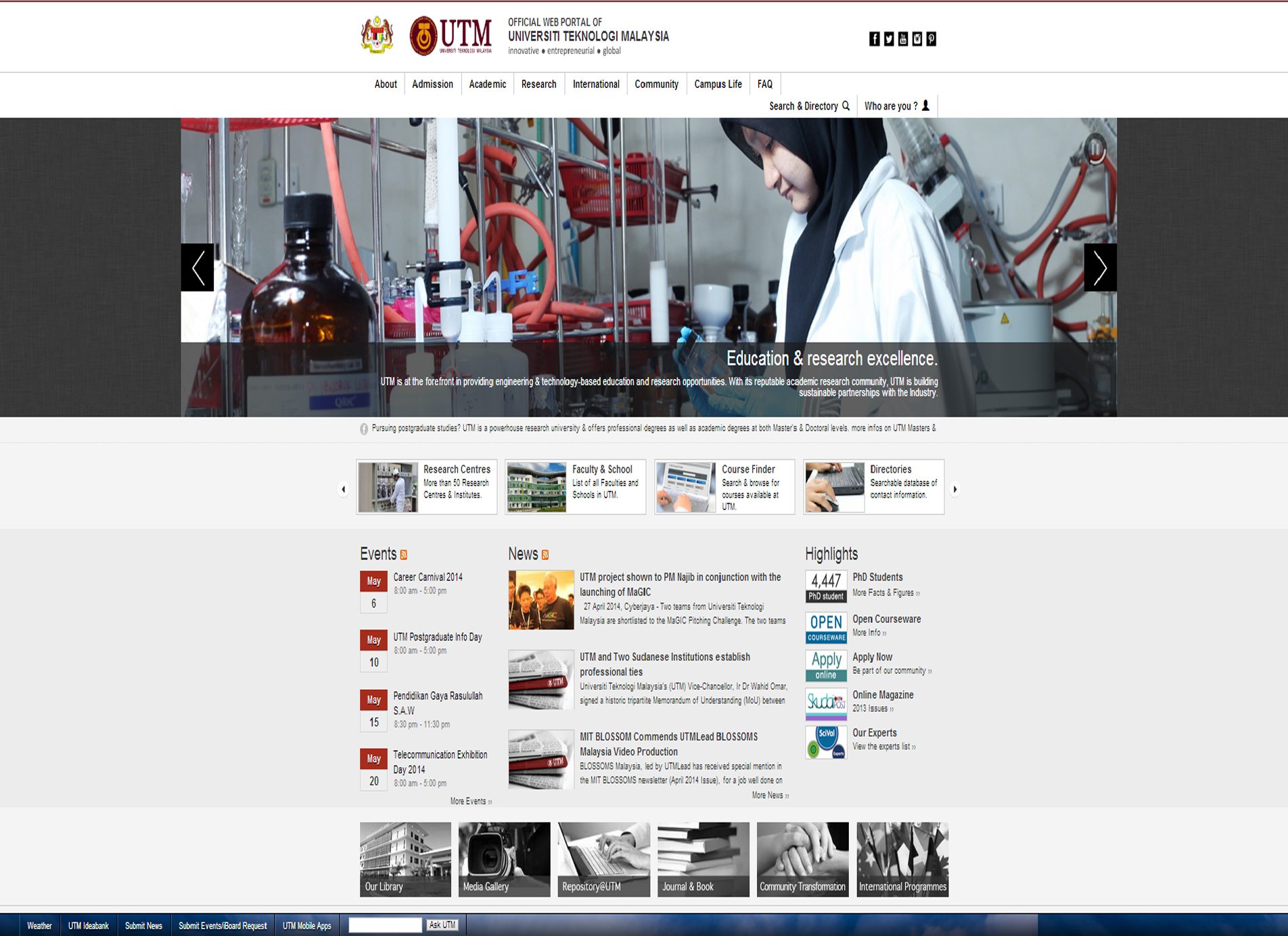Click the Malaysian coat of arms crest

[377, 35]
